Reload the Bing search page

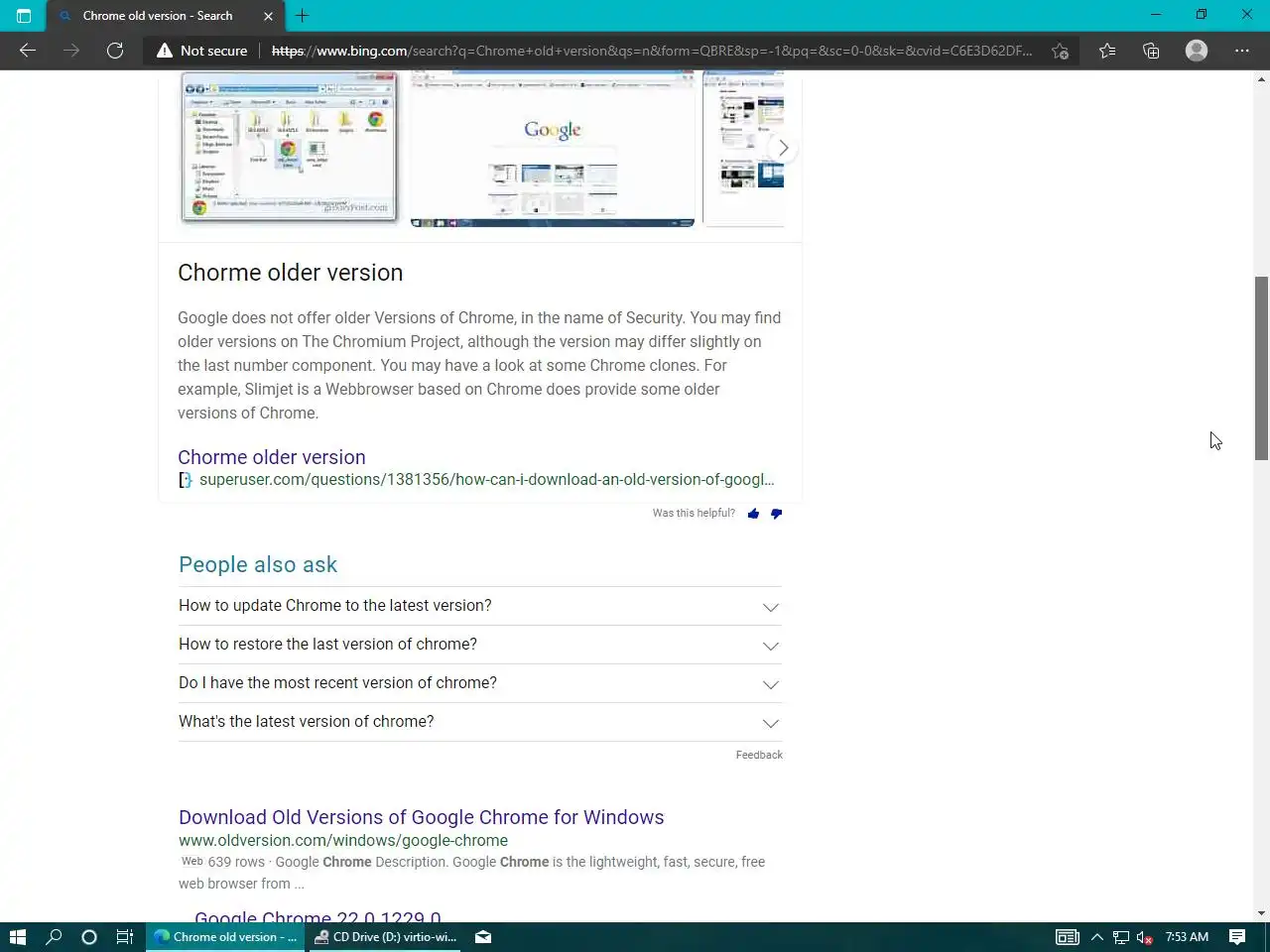click(x=115, y=51)
